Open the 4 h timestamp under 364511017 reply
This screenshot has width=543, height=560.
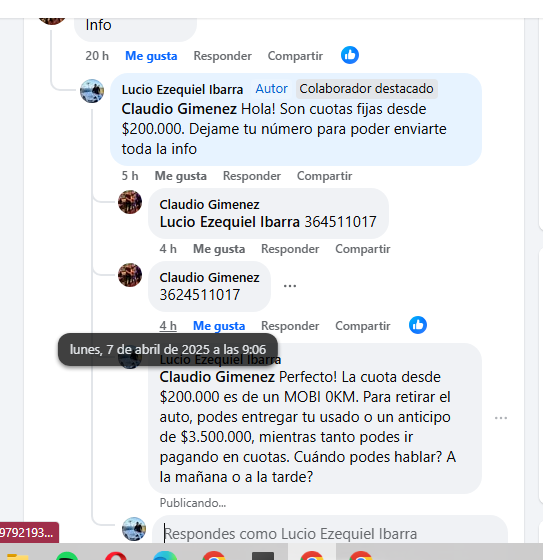[x=168, y=249]
